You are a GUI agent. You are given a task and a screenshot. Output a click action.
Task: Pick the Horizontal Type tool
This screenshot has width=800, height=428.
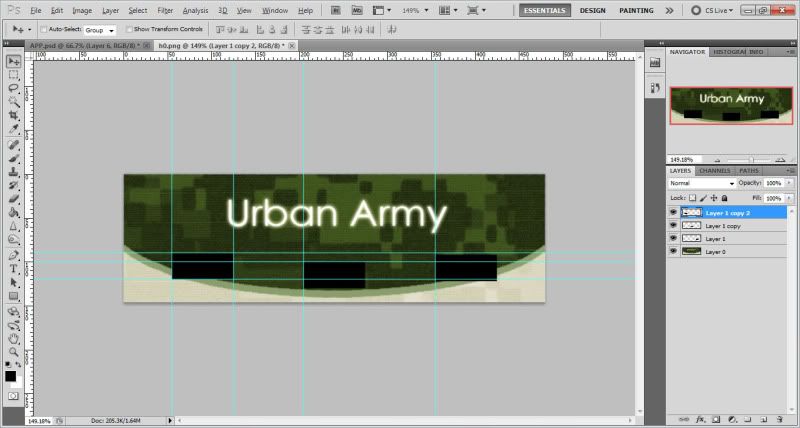pyautogui.click(x=14, y=269)
